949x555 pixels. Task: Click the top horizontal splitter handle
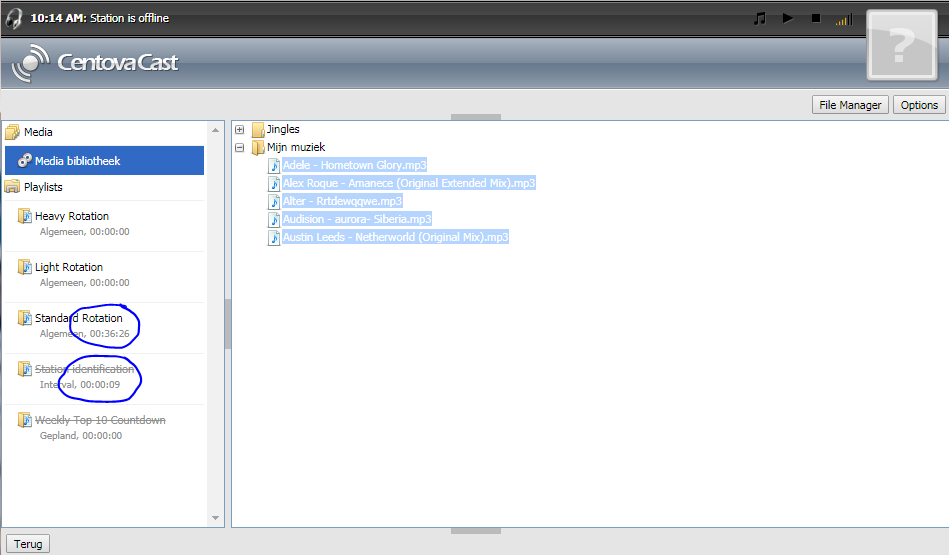tap(476, 117)
